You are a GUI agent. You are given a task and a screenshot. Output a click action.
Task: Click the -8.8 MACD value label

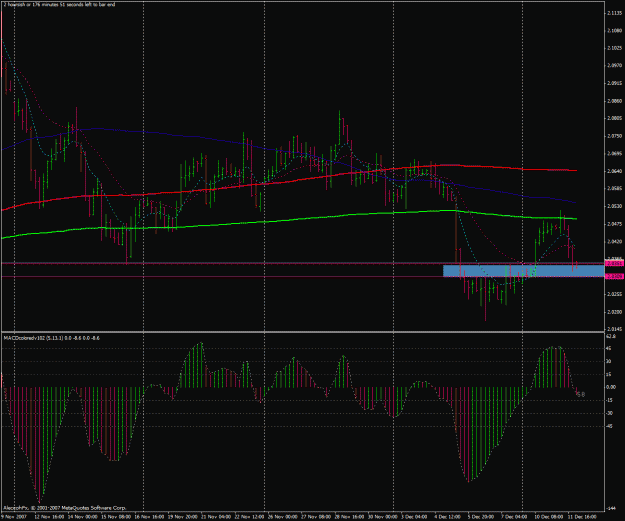point(581,395)
